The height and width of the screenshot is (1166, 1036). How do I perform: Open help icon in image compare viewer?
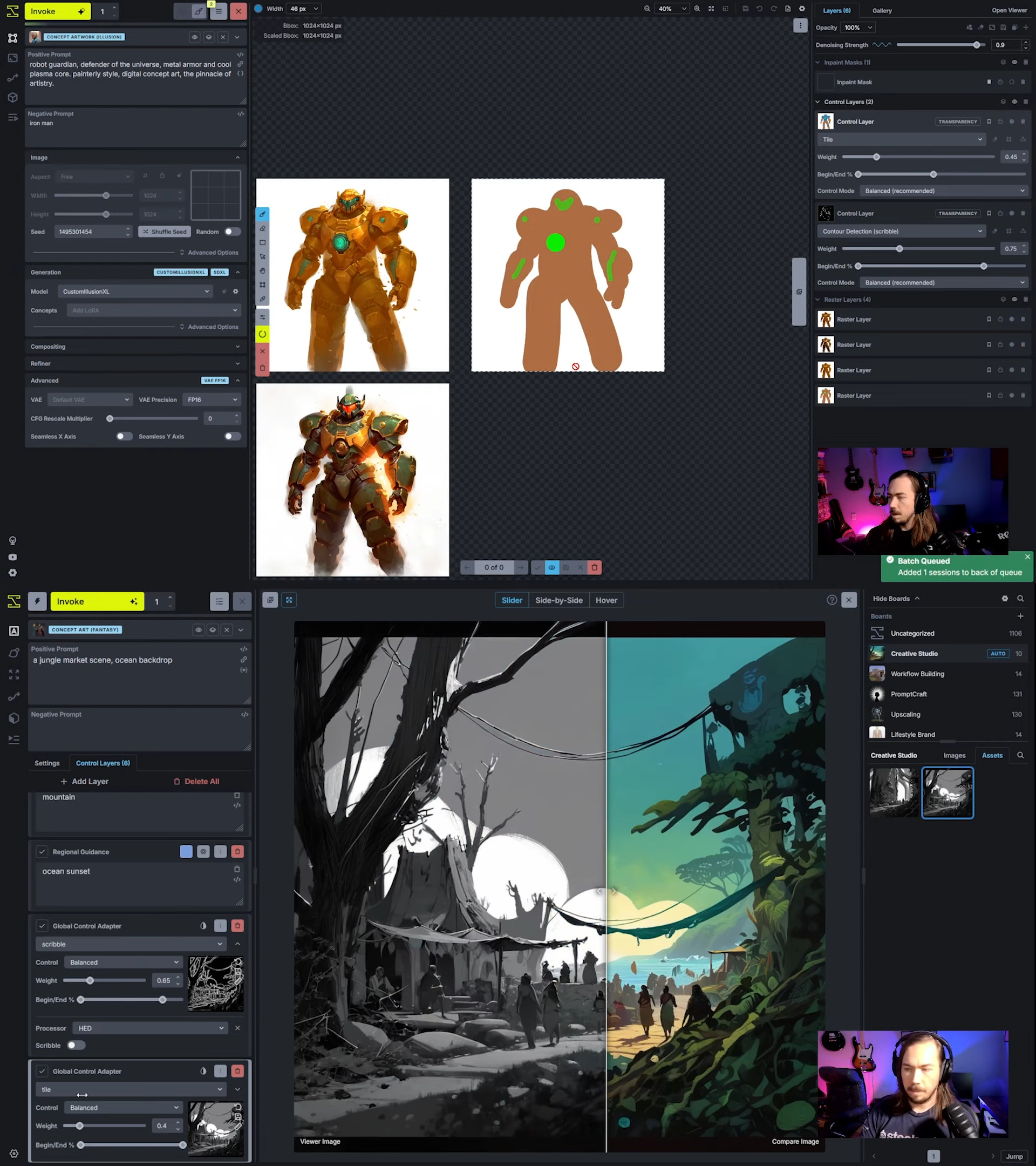tap(832, 600)
